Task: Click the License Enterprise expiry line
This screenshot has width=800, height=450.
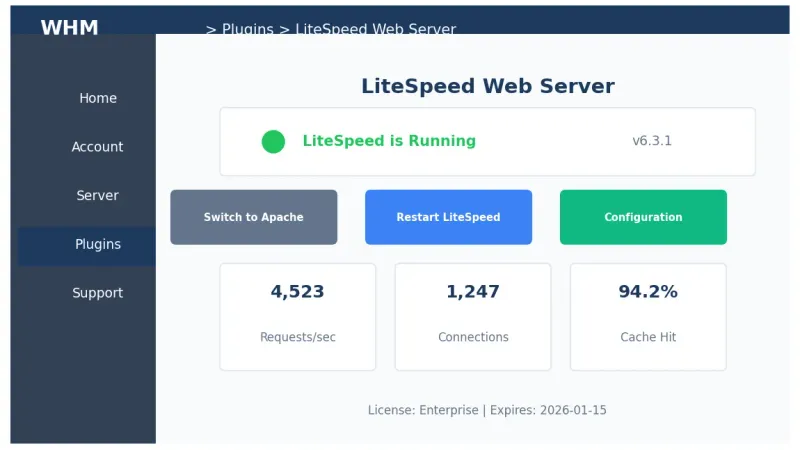Action: coord(487,410)
